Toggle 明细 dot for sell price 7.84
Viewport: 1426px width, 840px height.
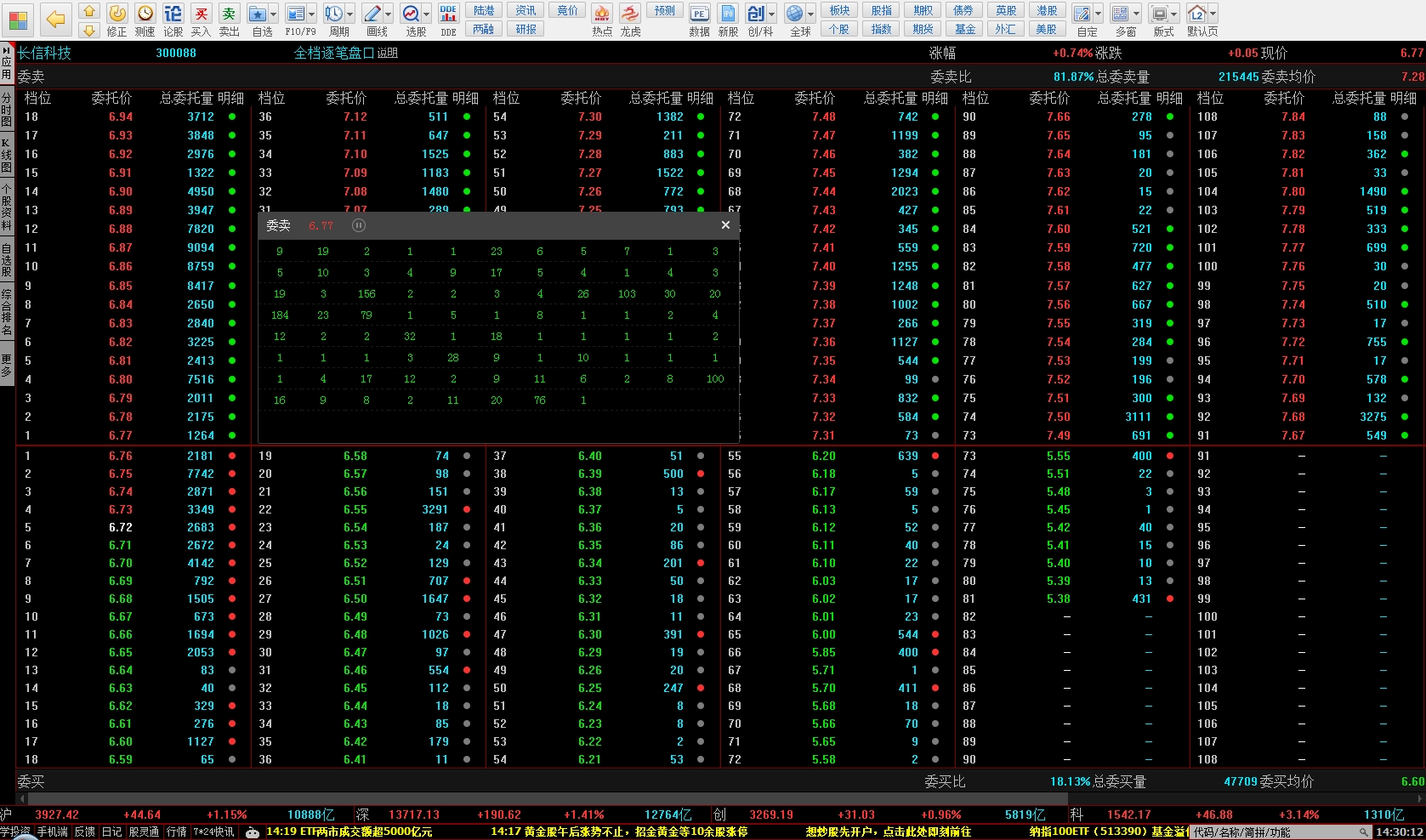pos(1405,116)
